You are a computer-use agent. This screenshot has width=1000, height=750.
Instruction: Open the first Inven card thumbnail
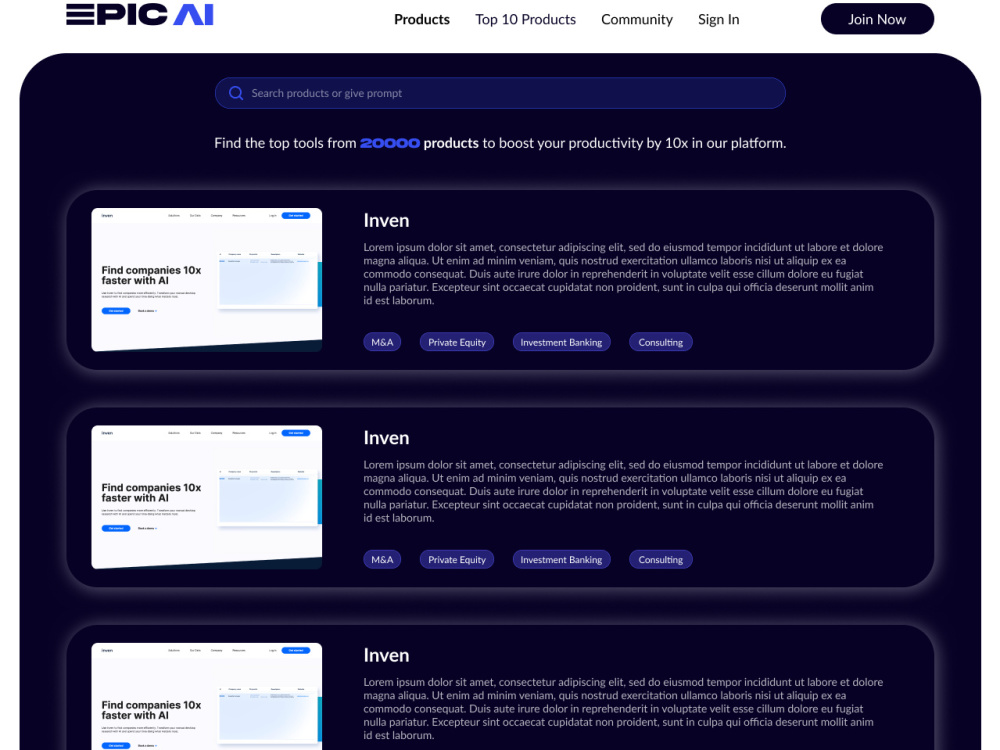click(x=207, y=280)
